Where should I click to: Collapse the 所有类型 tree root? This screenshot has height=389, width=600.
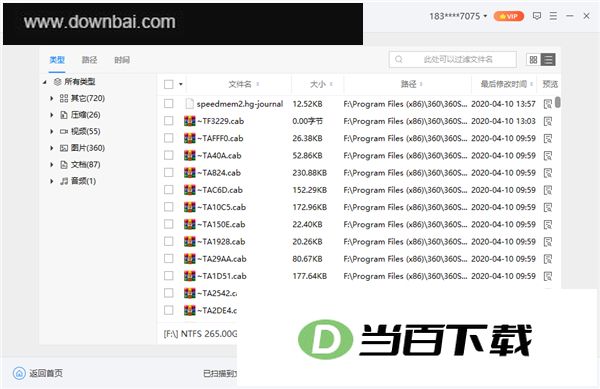coord(45,82)
